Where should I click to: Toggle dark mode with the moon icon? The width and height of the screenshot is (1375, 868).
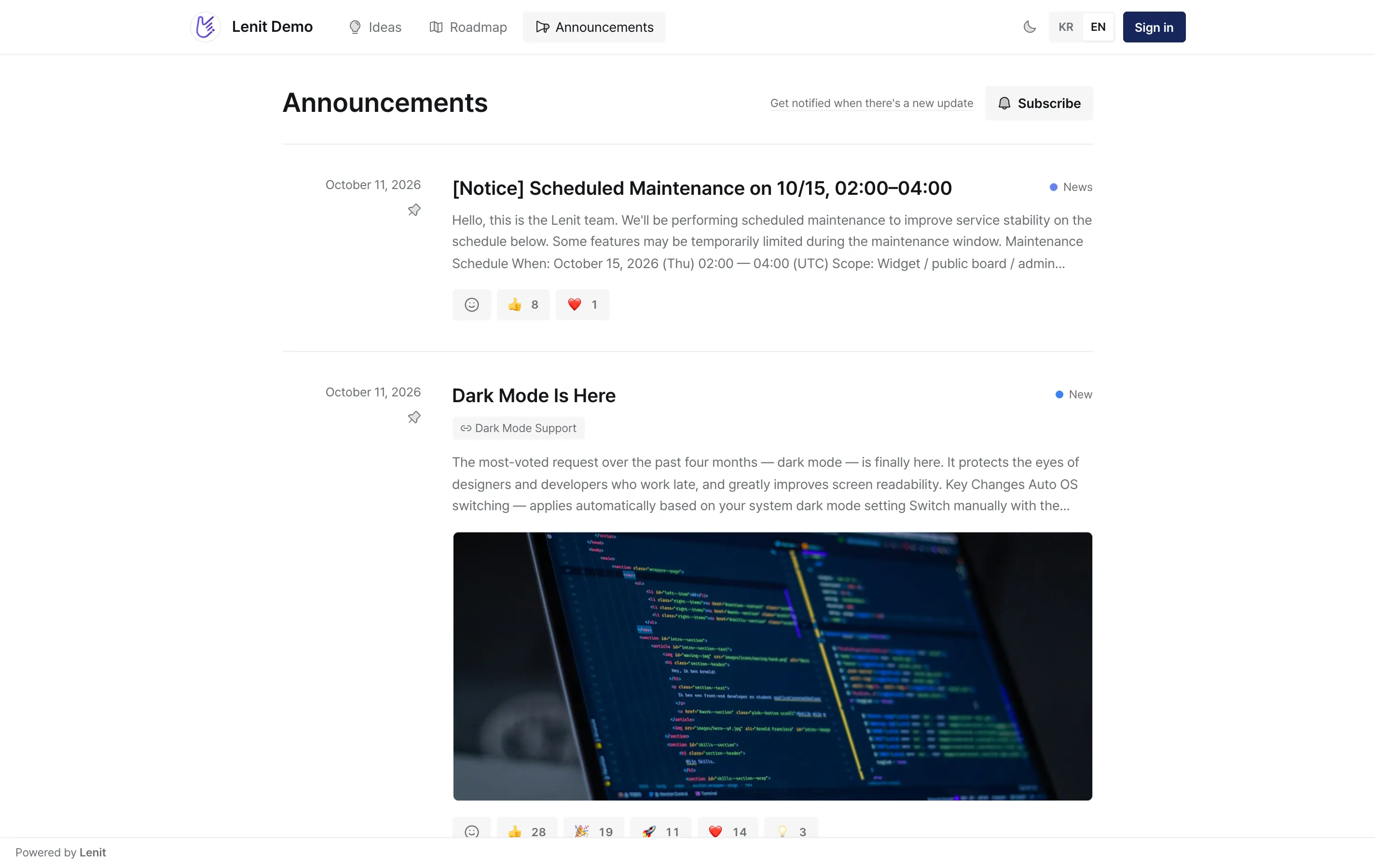[x=1029, y=27]
